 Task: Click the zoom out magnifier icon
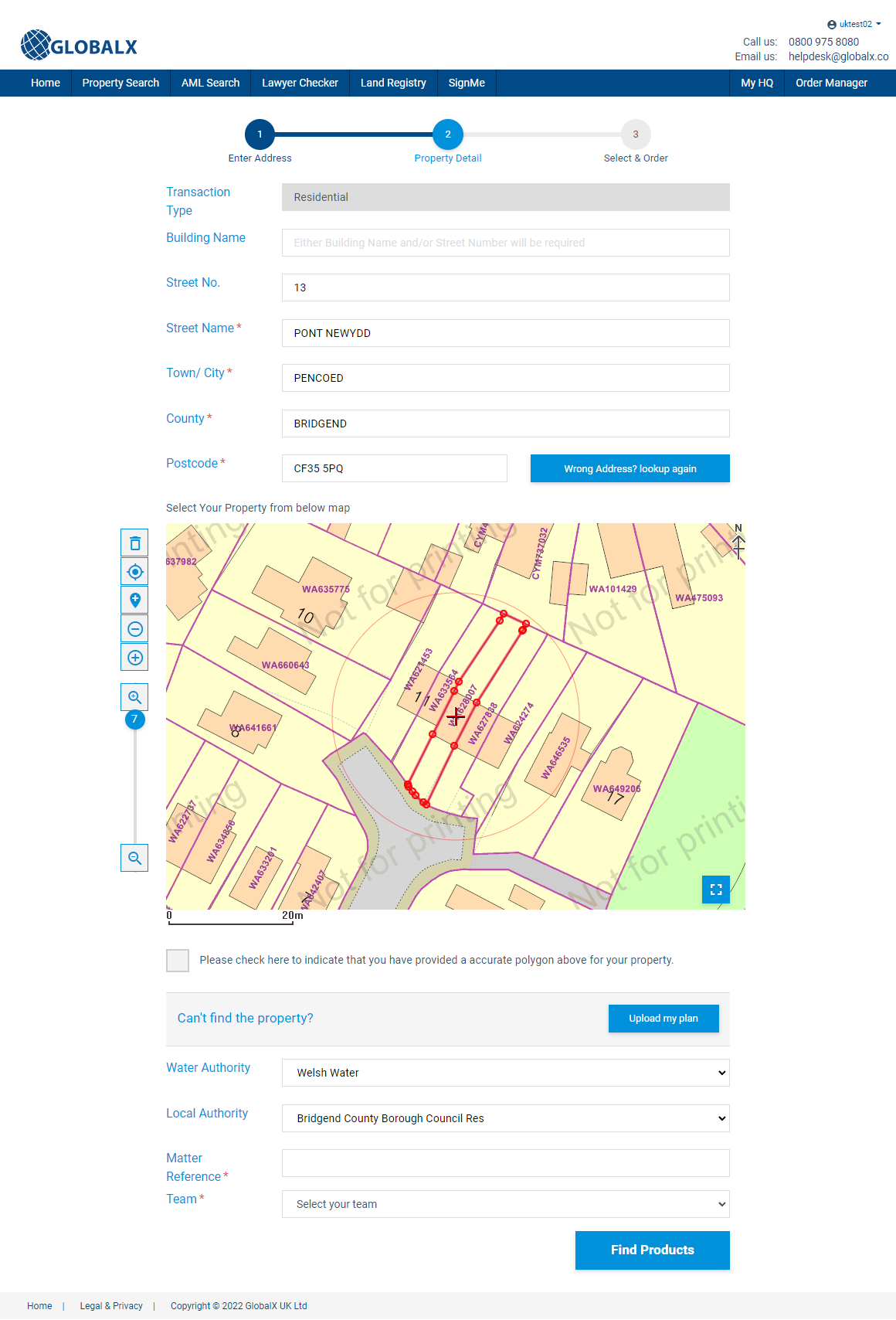(x=134, y=858)
